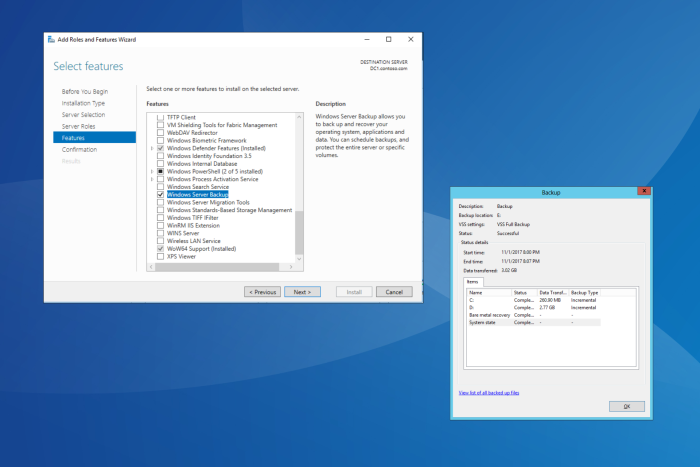Check VM Shielding Tools for Fabric Management
This screenshot has width=700, height=467.
click(160, 125)
